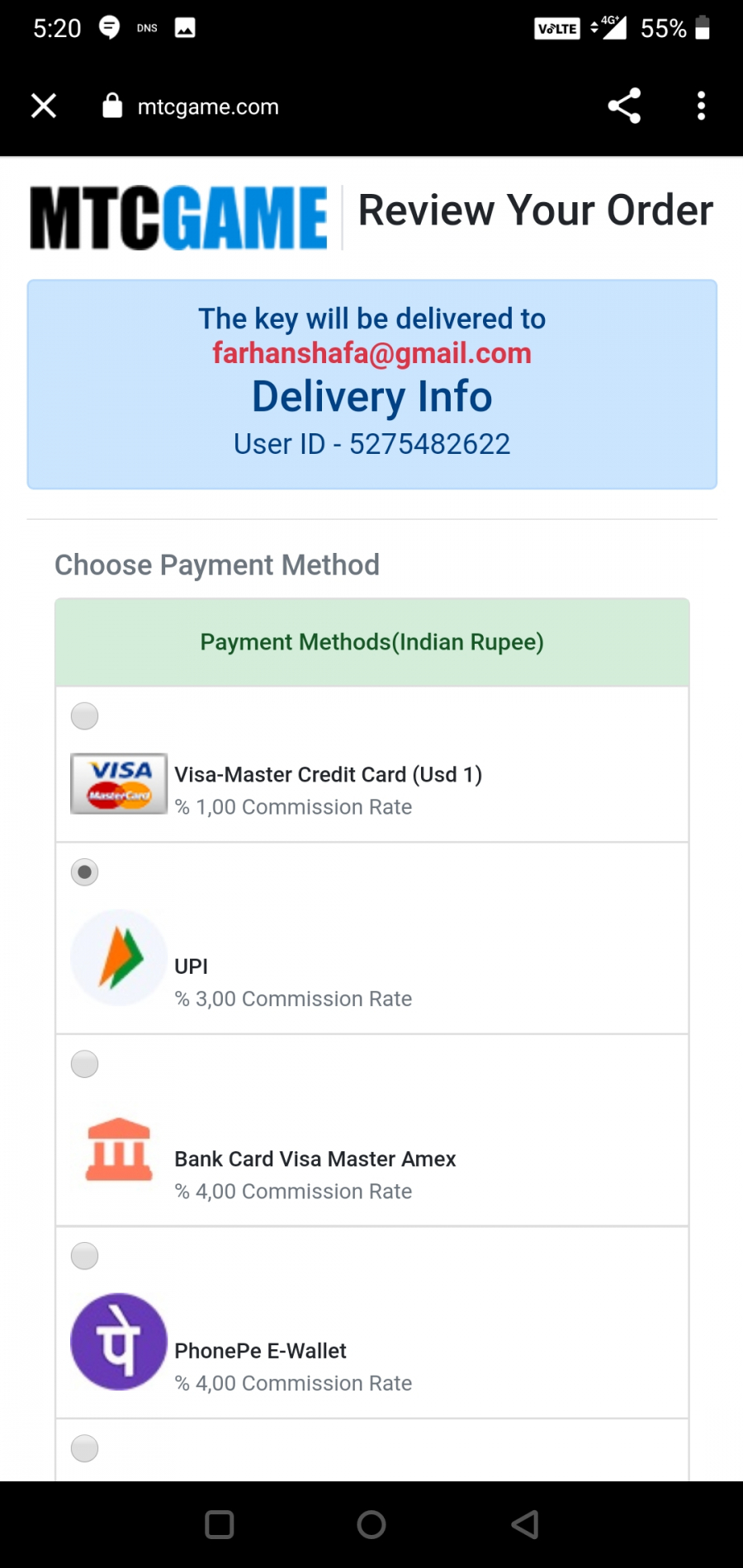Select the last partially visible radio button
The height and width of the screenshot is (1568, 743).
[x=84, y=1448]
